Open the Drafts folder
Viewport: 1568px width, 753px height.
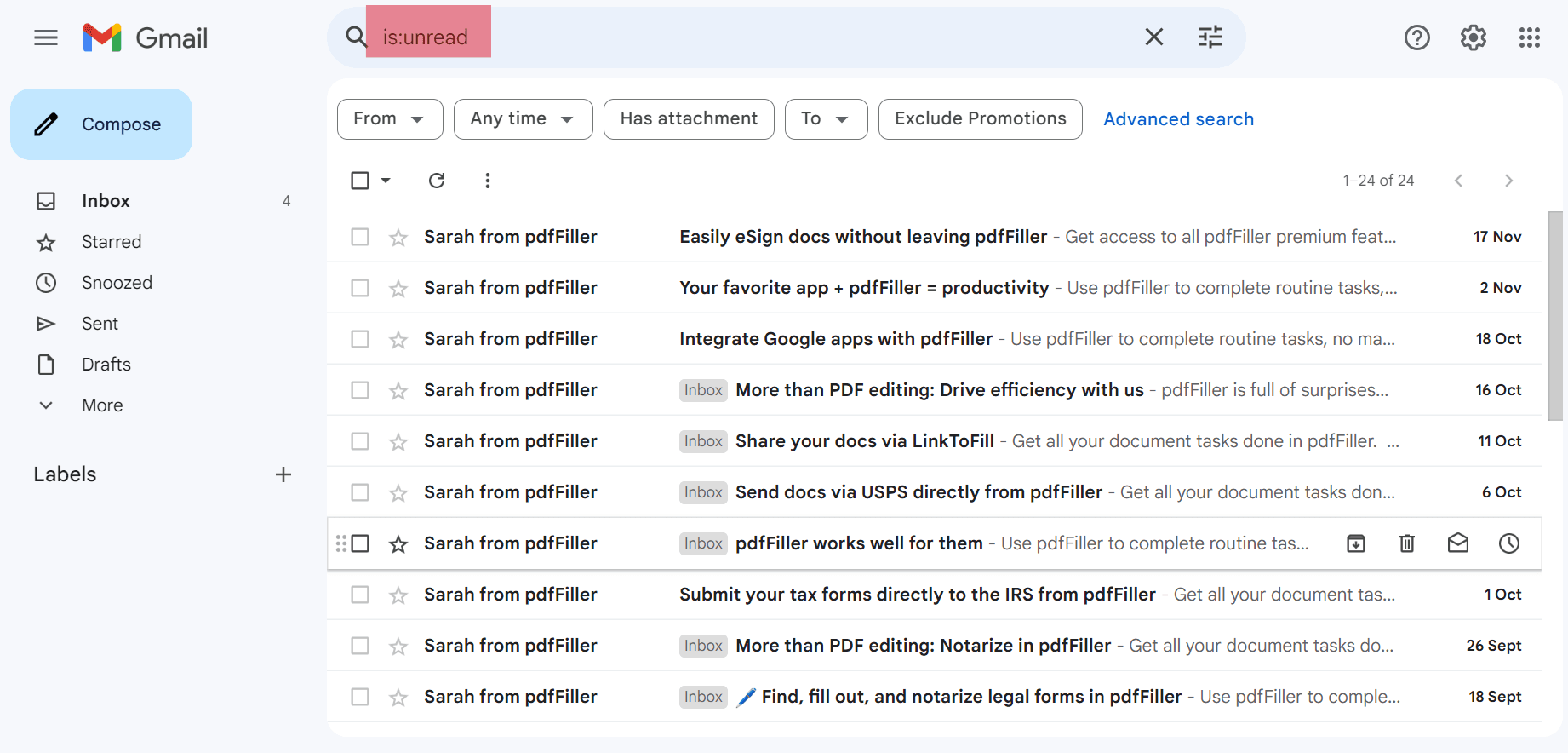(x=106, y=365)
